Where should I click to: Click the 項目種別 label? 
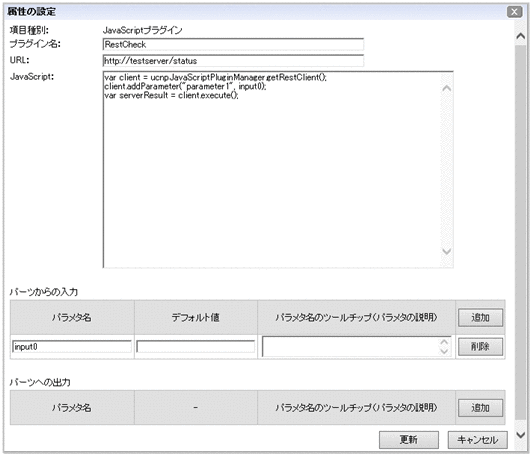(29, 30)
